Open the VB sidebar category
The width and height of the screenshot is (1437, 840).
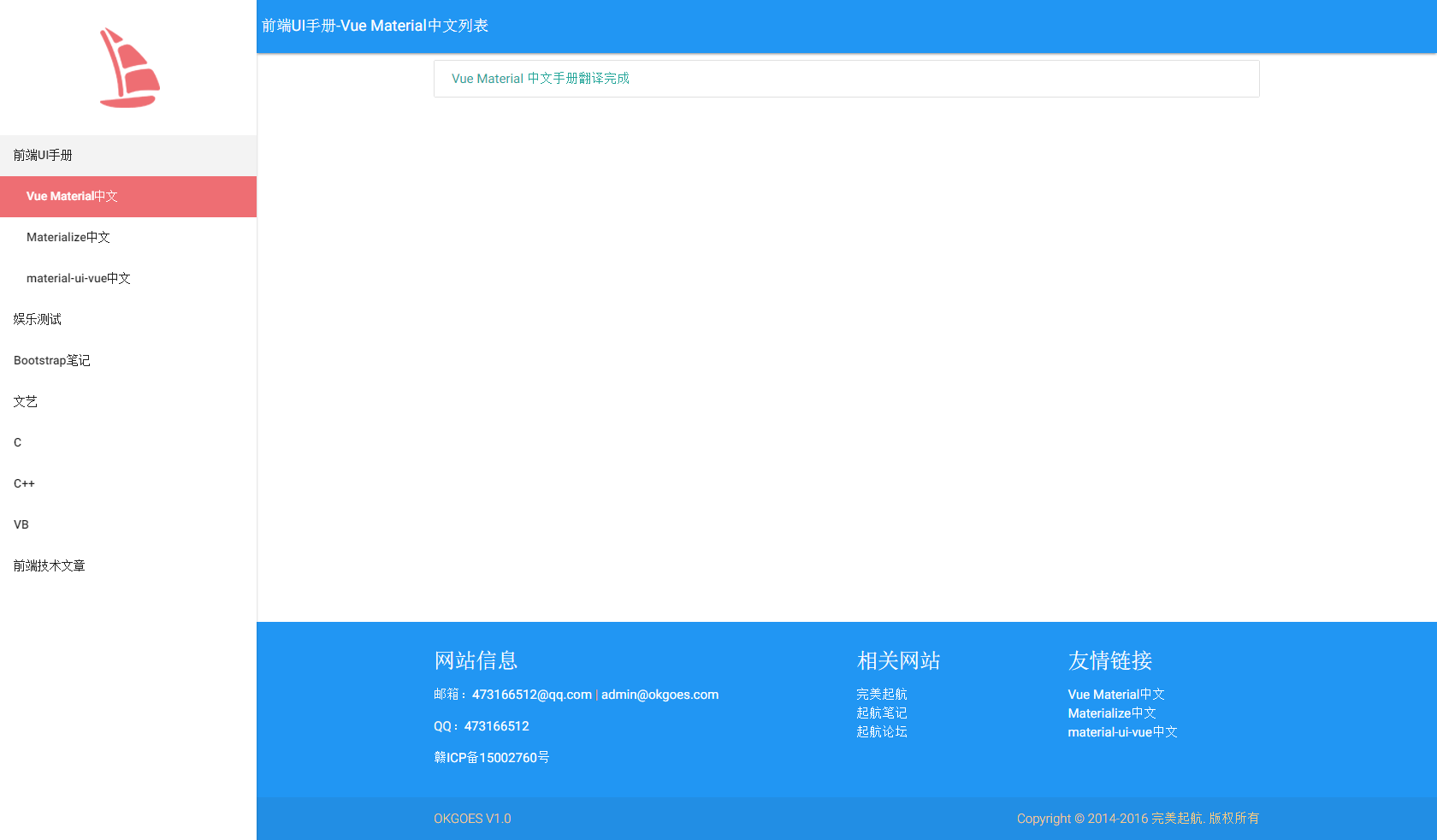click(128, 525)
